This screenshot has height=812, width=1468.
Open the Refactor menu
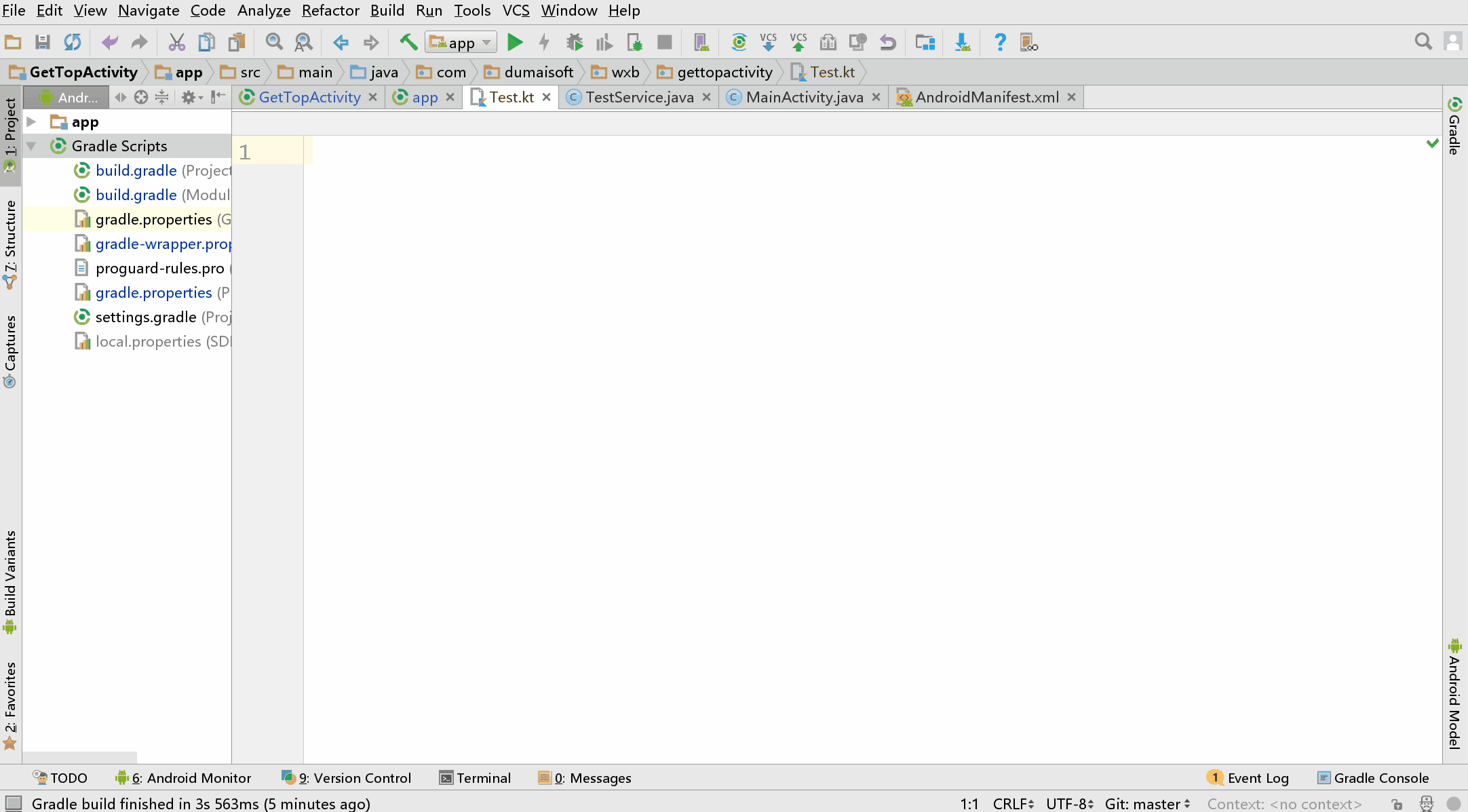click(330, 11)
